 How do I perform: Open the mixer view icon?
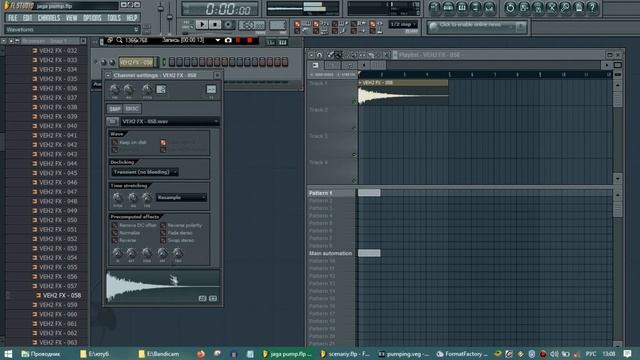coord(489,7)
